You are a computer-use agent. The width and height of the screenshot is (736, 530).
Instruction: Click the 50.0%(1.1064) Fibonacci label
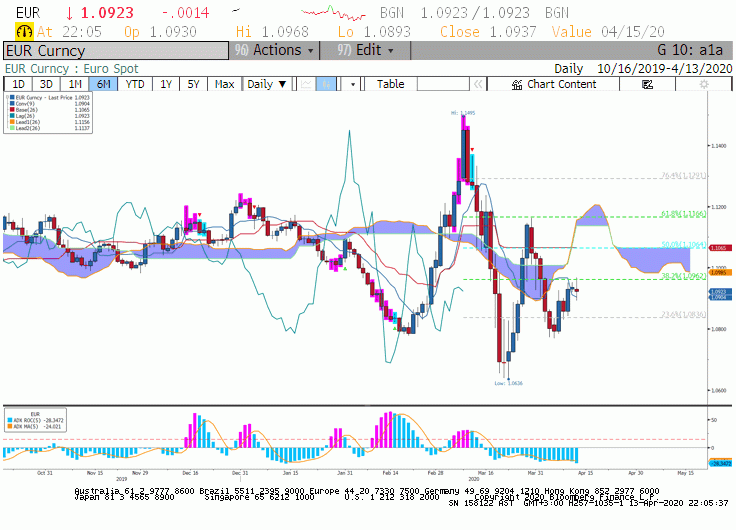(683, 245)
